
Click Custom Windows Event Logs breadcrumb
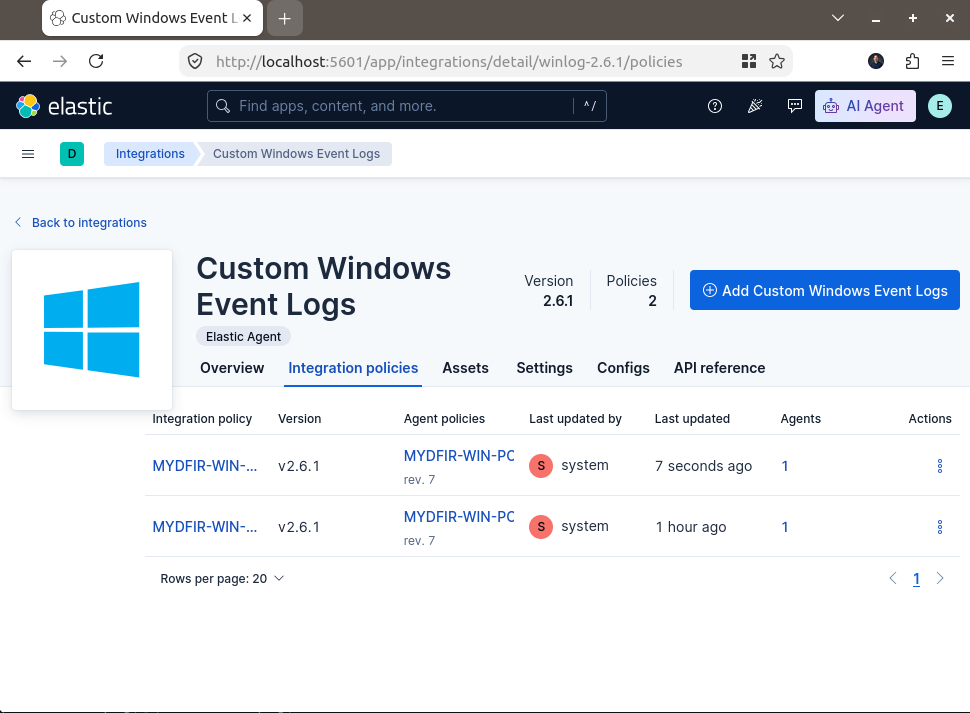(x=296, y=154)
